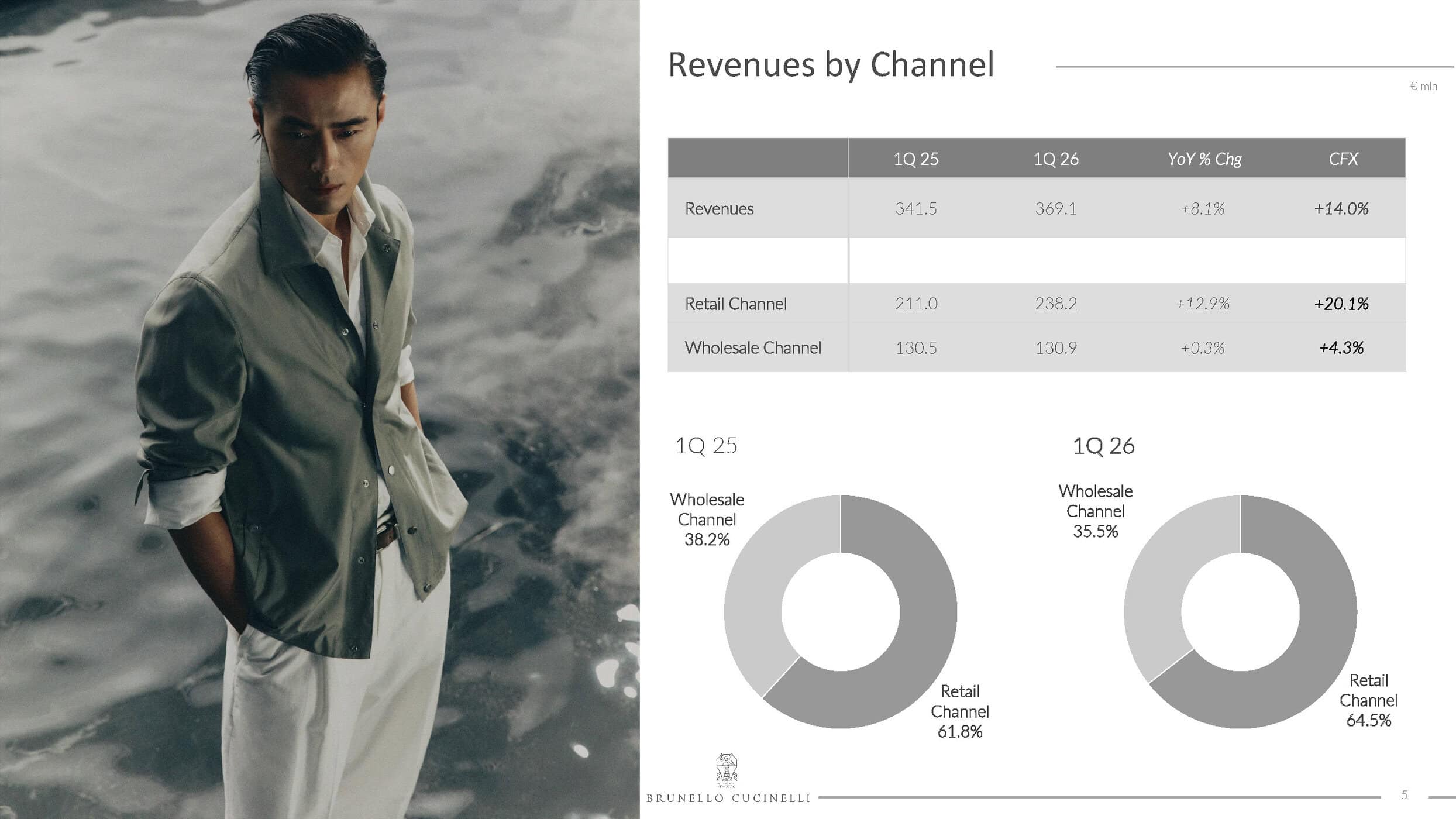Click the Brunello Cucinelli crest logo
This screenshot has height=819, width=1456.
pos(727,769)
